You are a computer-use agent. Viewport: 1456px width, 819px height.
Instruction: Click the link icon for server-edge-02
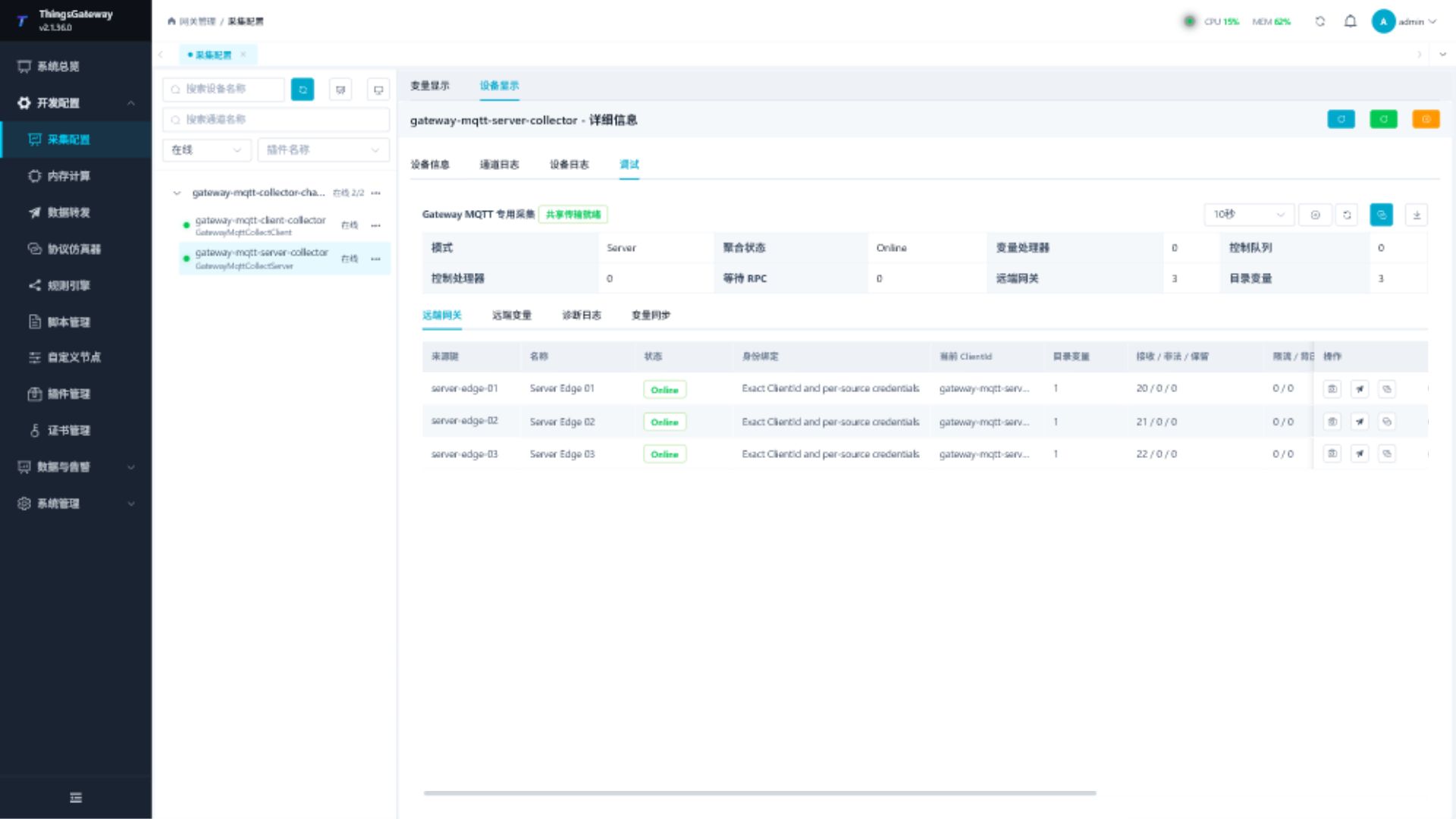[1387, 422]
